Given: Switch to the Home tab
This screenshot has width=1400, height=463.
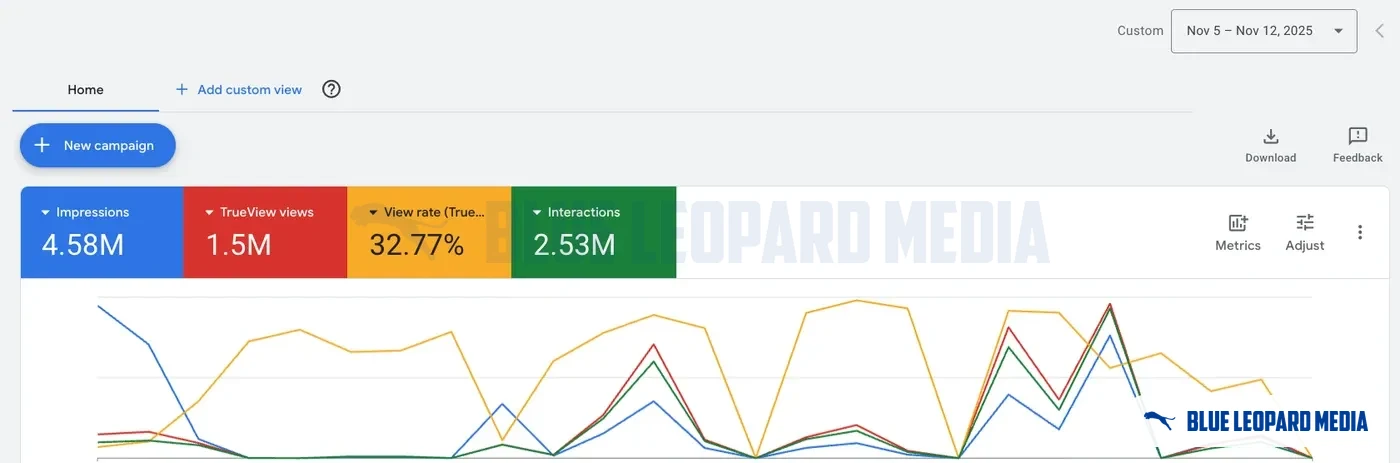Looking at the screenshot, I should (85, 89).
